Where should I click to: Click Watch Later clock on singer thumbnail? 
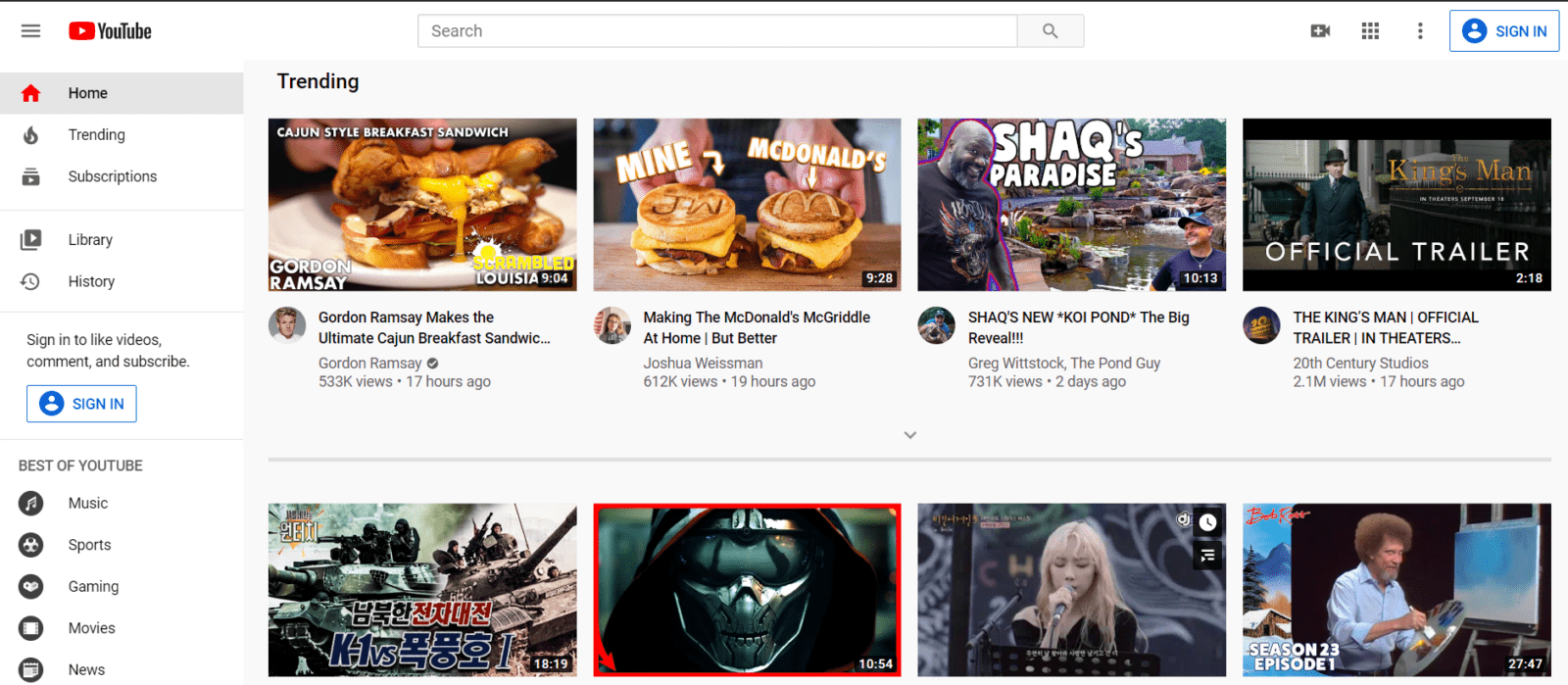tap(1207, 522)
